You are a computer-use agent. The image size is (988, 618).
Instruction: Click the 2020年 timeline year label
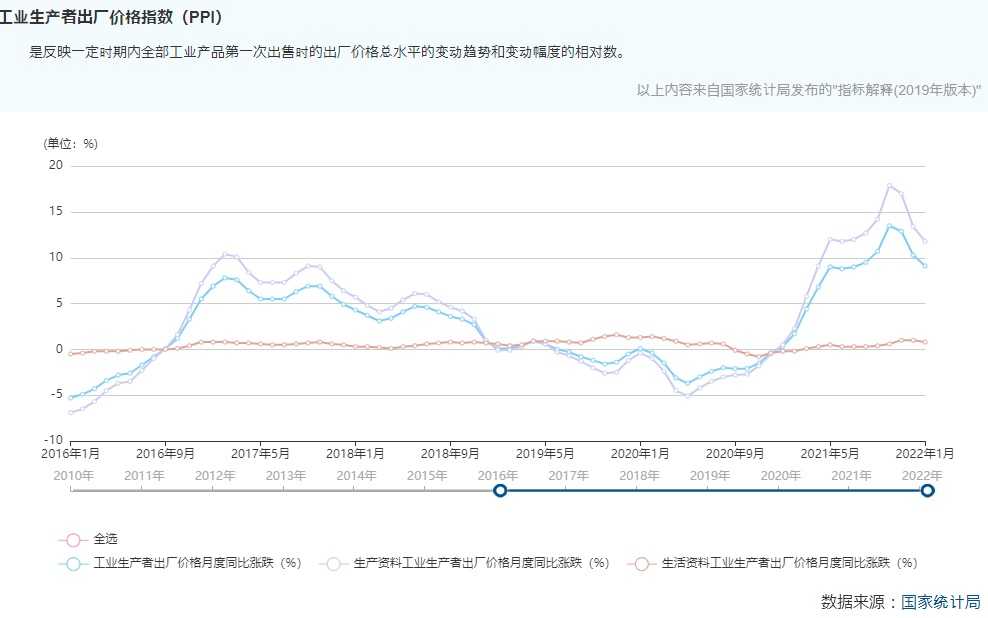click(x=782, y=475)
